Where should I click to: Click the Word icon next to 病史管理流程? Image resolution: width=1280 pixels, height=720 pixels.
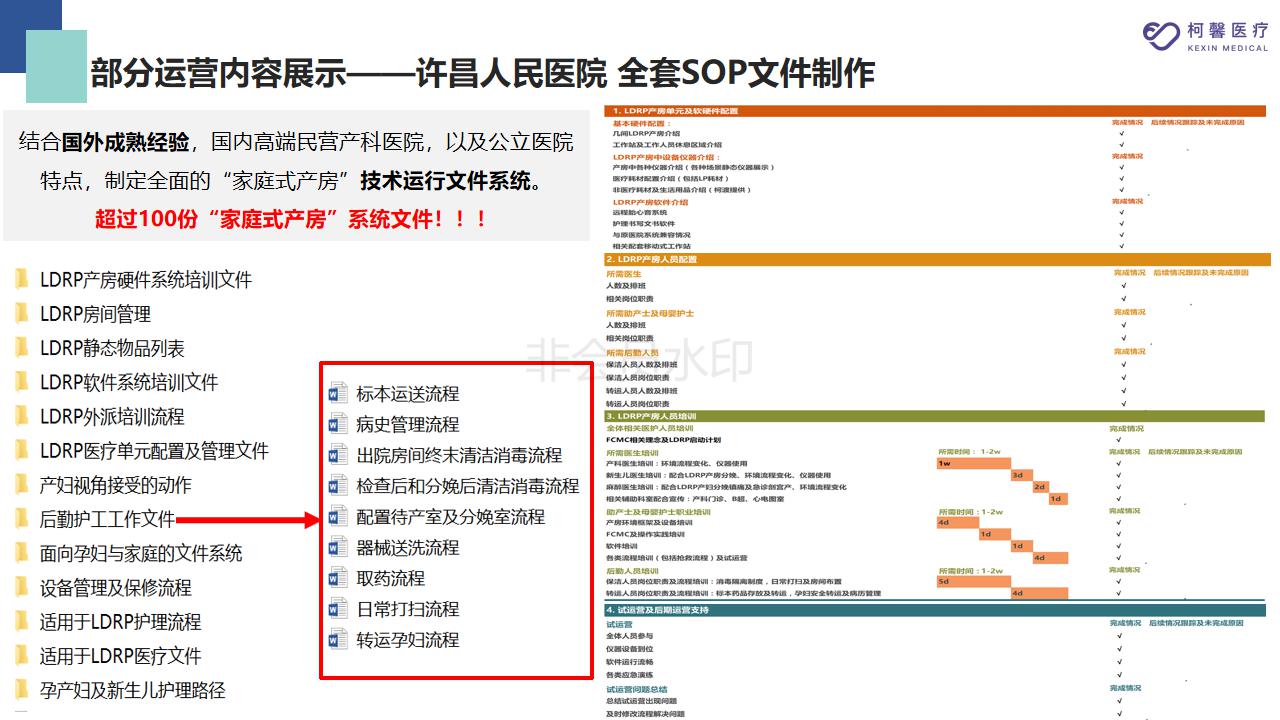pos(338,424)
